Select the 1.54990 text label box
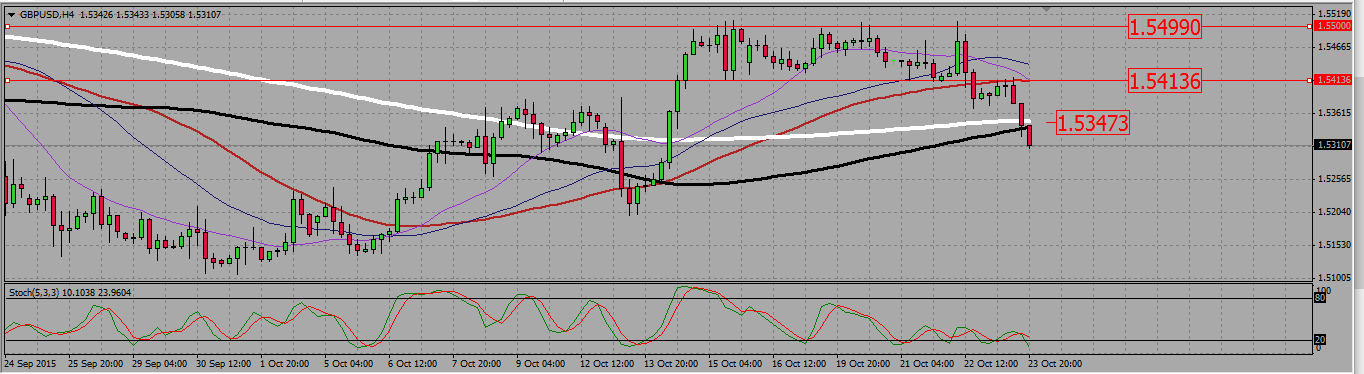1364x374 pixels. 1164,27
